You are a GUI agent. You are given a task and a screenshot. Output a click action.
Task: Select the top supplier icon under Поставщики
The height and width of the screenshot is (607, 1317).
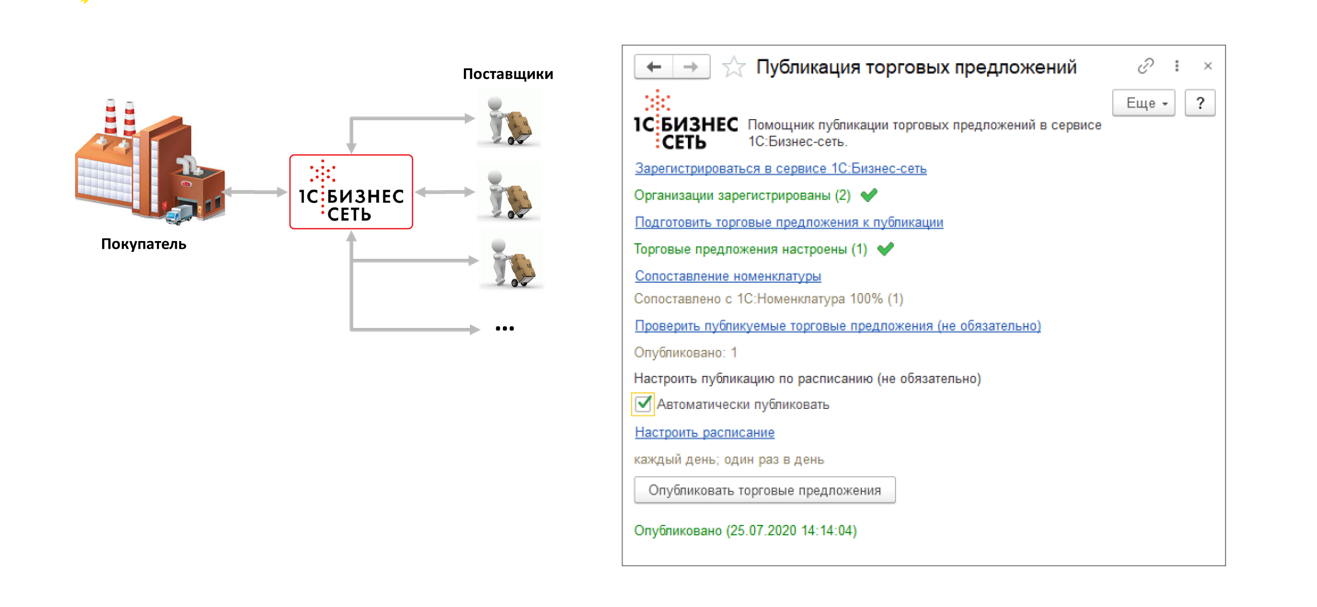(509, 120)
